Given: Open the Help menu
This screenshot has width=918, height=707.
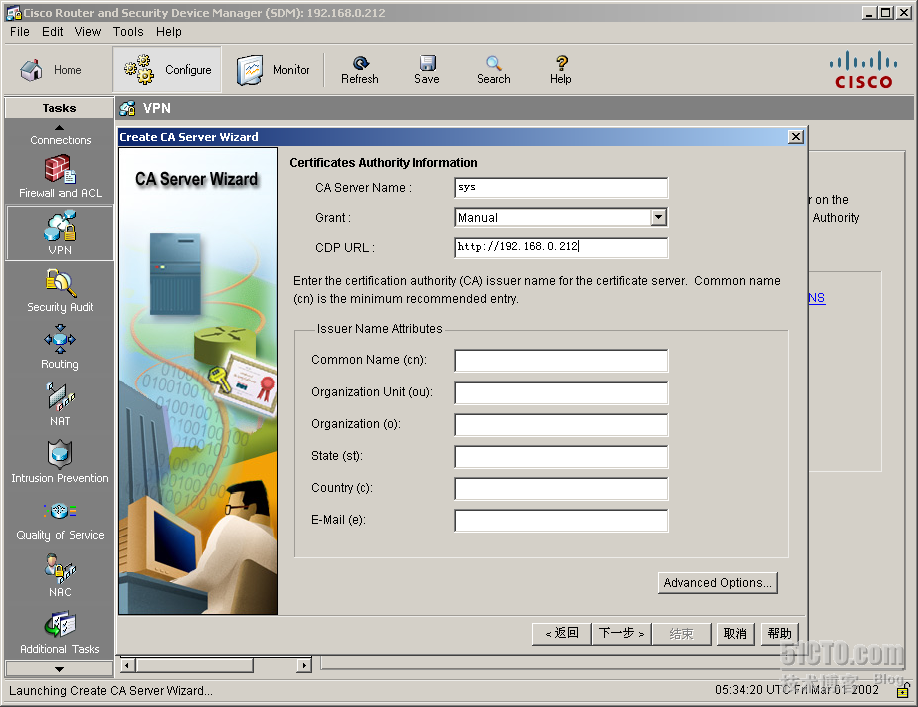Looking at the screenshot, I should click(x=169, y=32).
